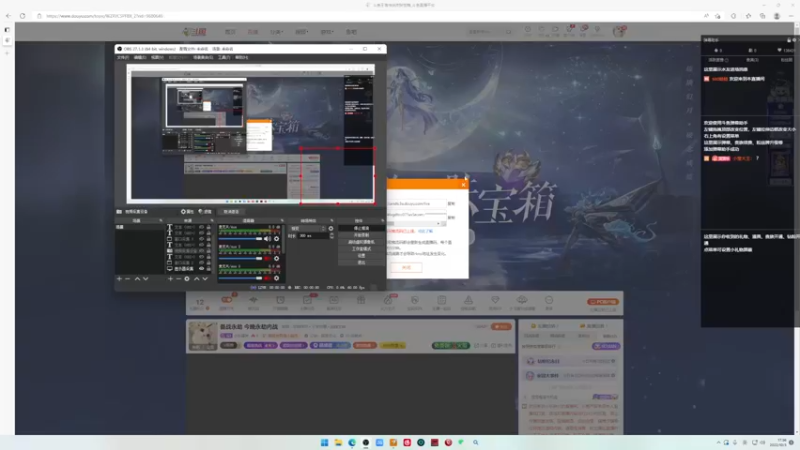This screenshot has height=450, width=800.
Task: Adjust the volume slider of 麦克风/Aux 2
Action: 240,258
